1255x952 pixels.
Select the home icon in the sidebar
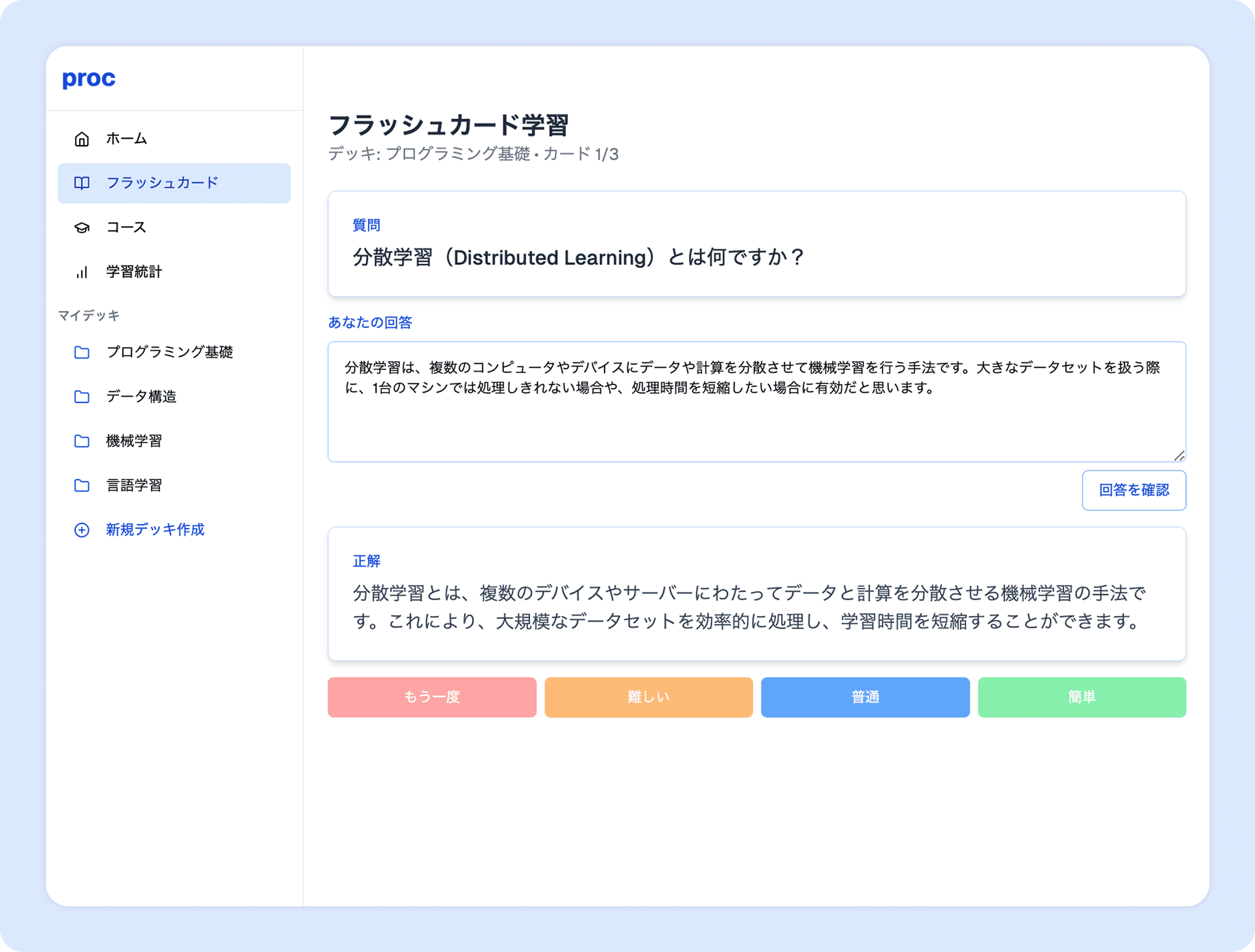[x=81, y=139]
